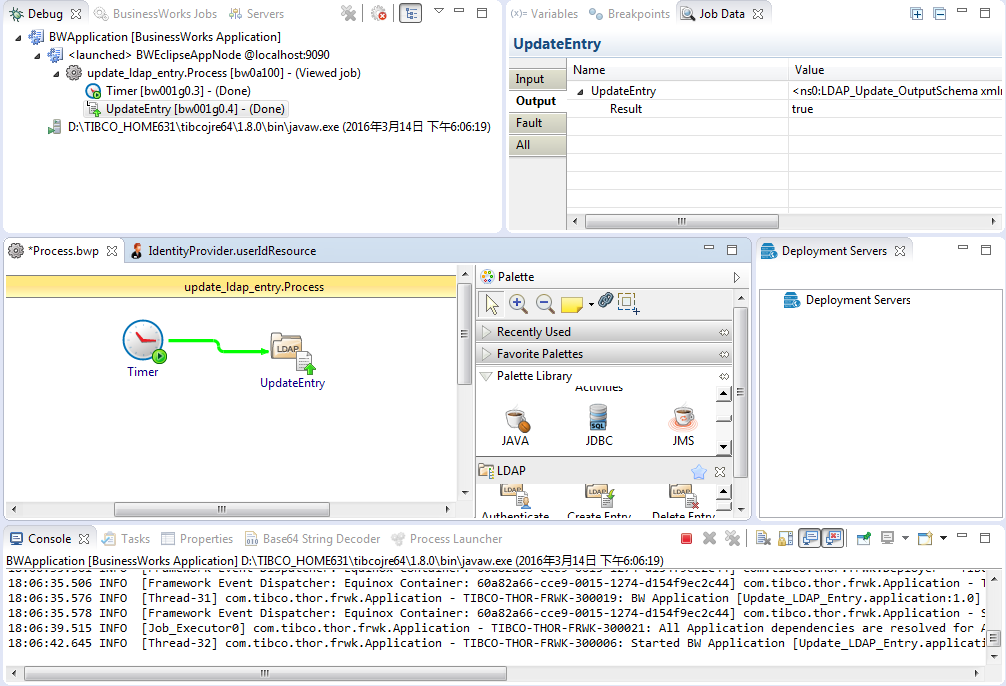The image size is (1006, 686).
Task: Collapse UpdateEntry row in Job Data table
Action: point(580,92)
